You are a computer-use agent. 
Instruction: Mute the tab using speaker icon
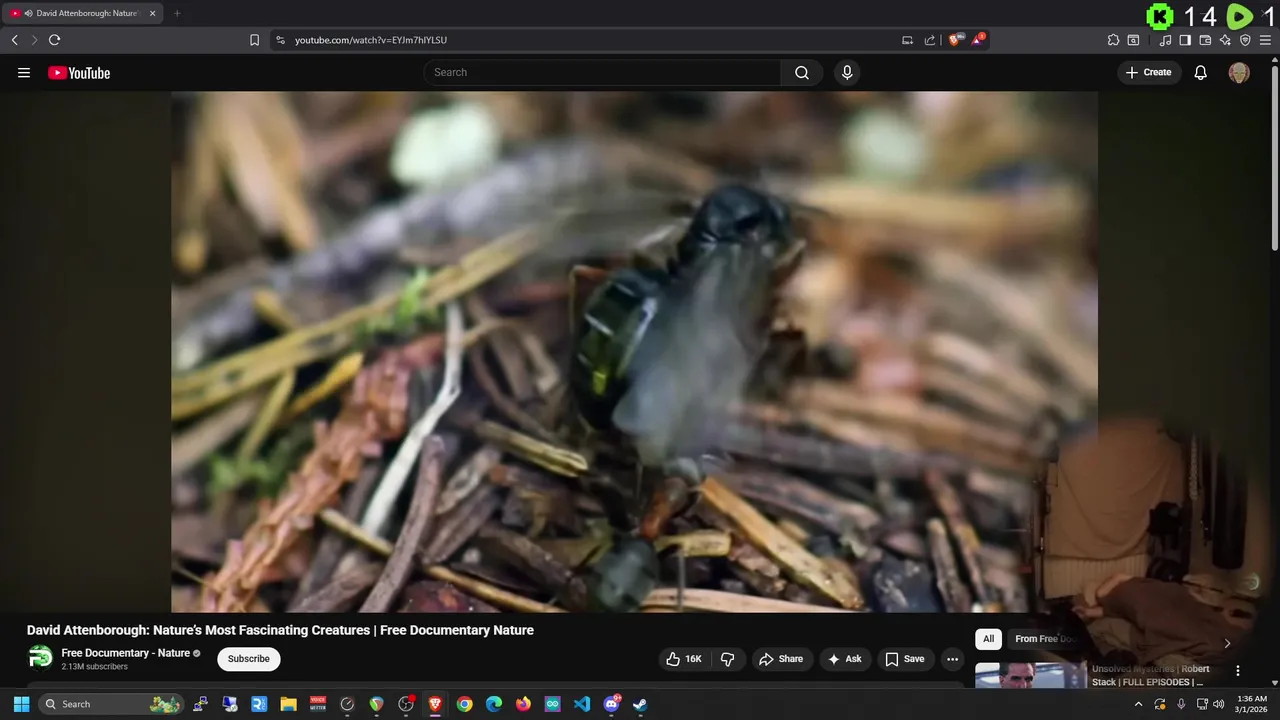click(27, 13)
